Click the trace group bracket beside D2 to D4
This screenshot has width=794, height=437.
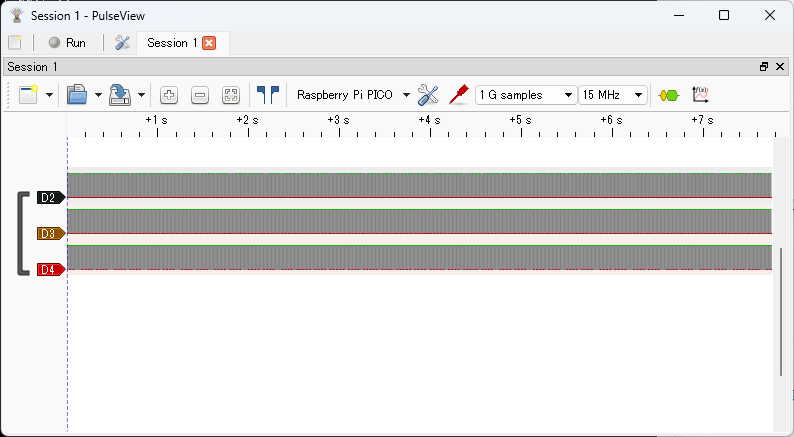click(x=23, y=233)
